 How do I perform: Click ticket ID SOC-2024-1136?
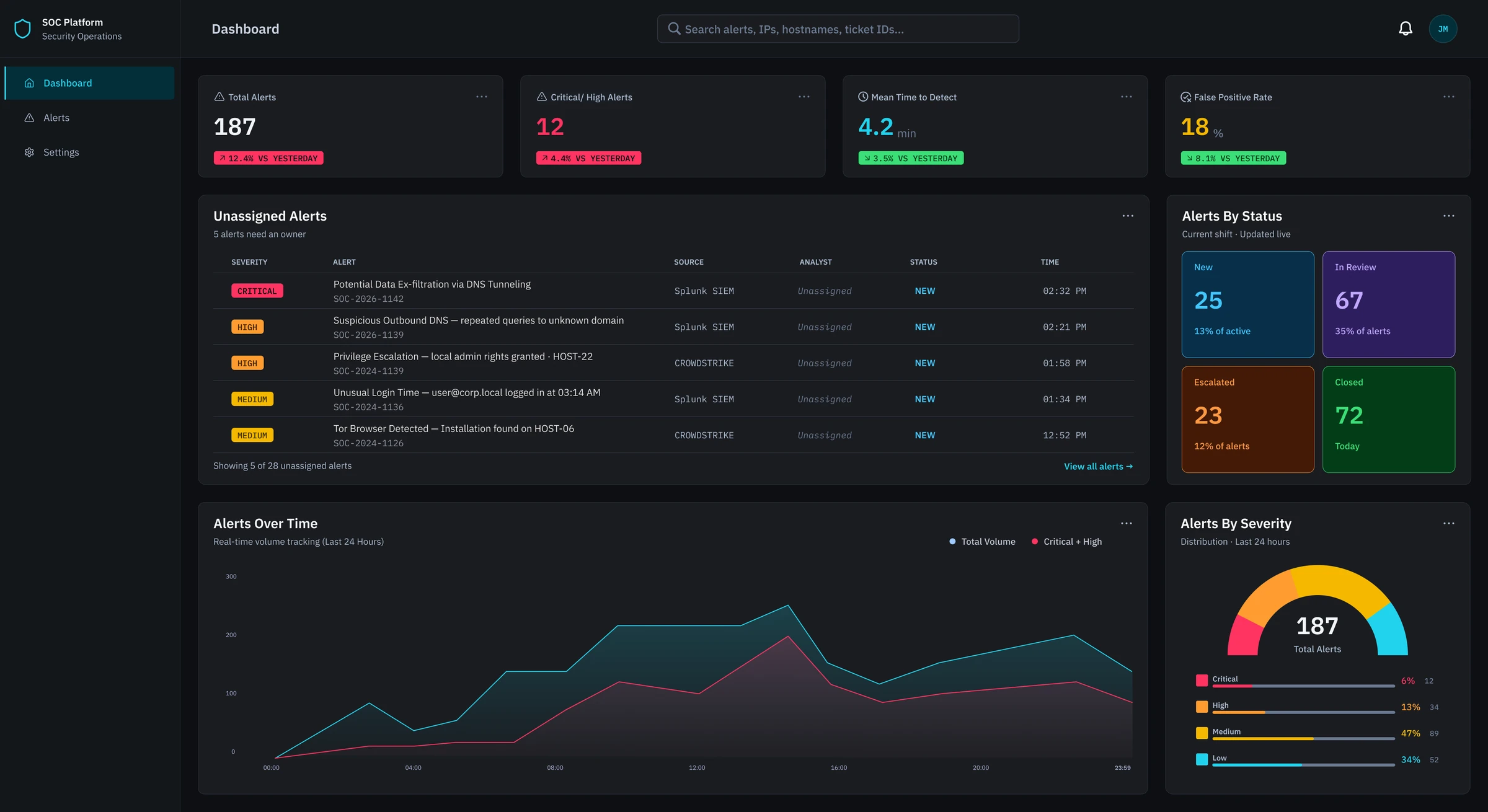coord(368,407)
